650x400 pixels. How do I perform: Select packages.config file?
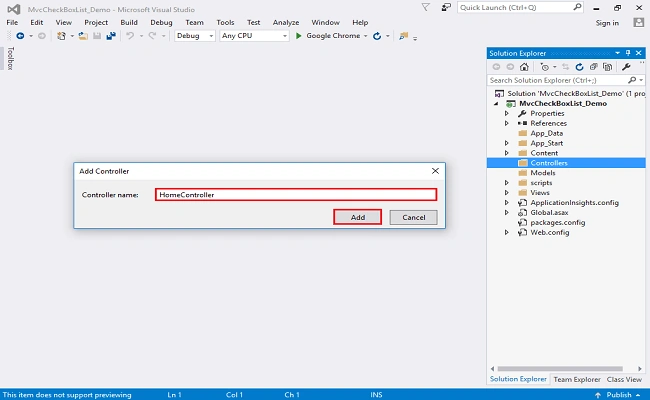pos(558,223)
